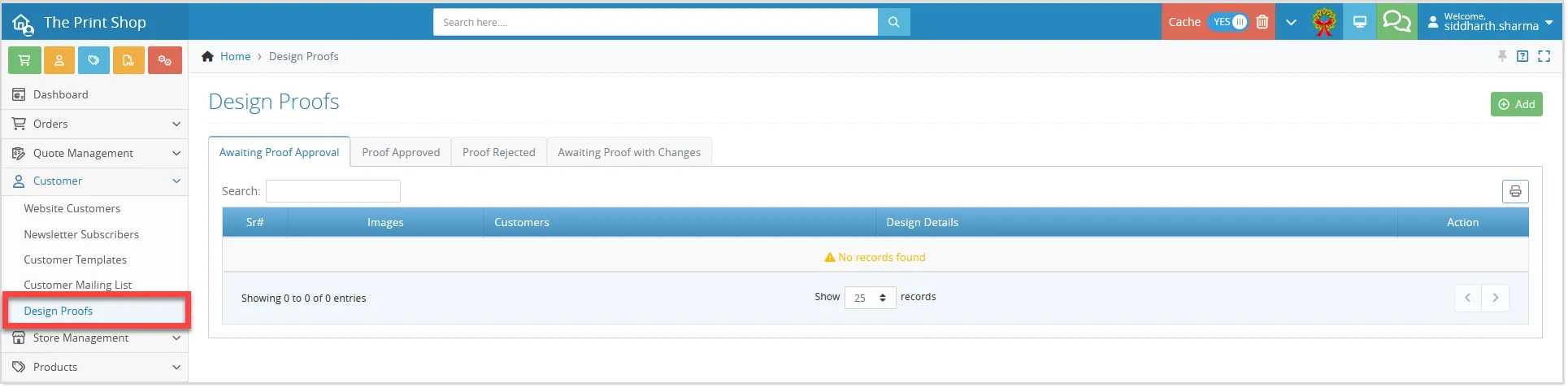Image resolution: width=1568 pixels, height=388 pixels.
Task: Click the Customers column header
Action: [679, 222]
